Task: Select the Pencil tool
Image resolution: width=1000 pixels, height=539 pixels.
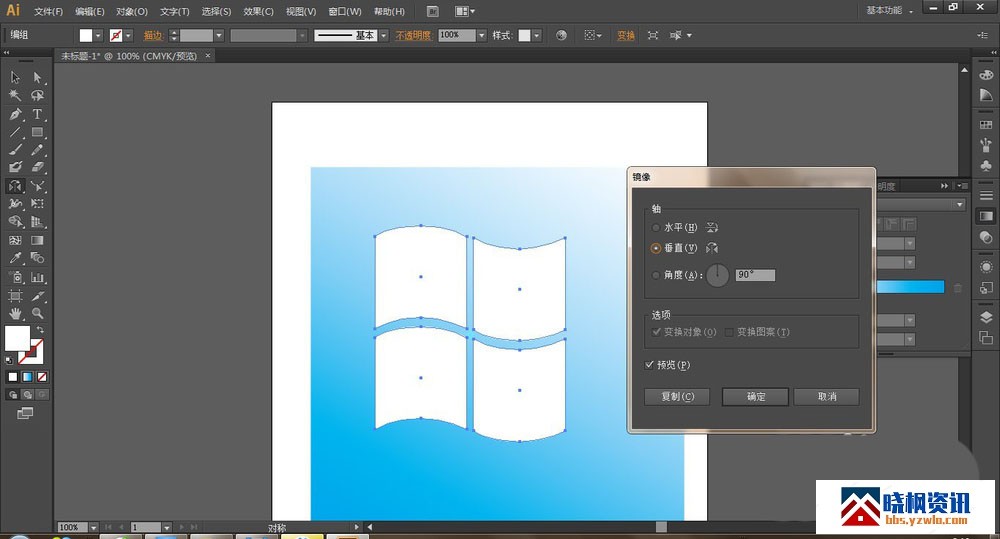Action: tap(38, 149)
